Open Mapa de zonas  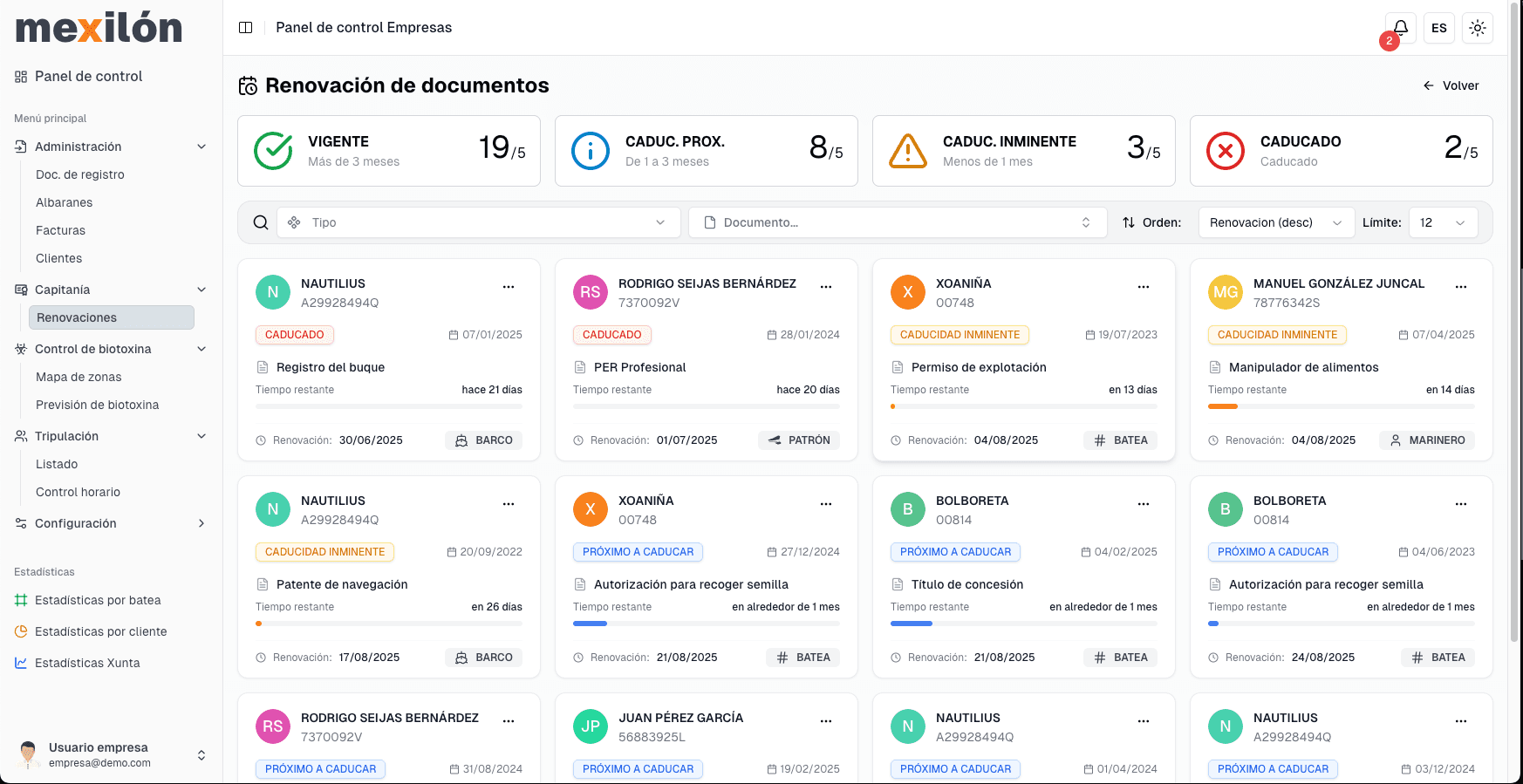click(x=79, y=377)
